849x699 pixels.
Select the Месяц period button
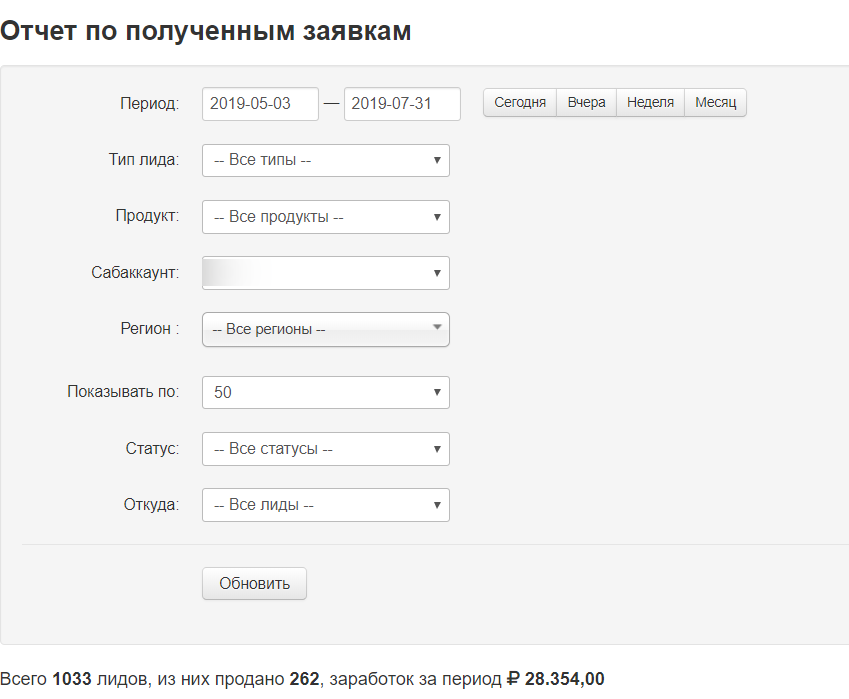coord(715,103)
